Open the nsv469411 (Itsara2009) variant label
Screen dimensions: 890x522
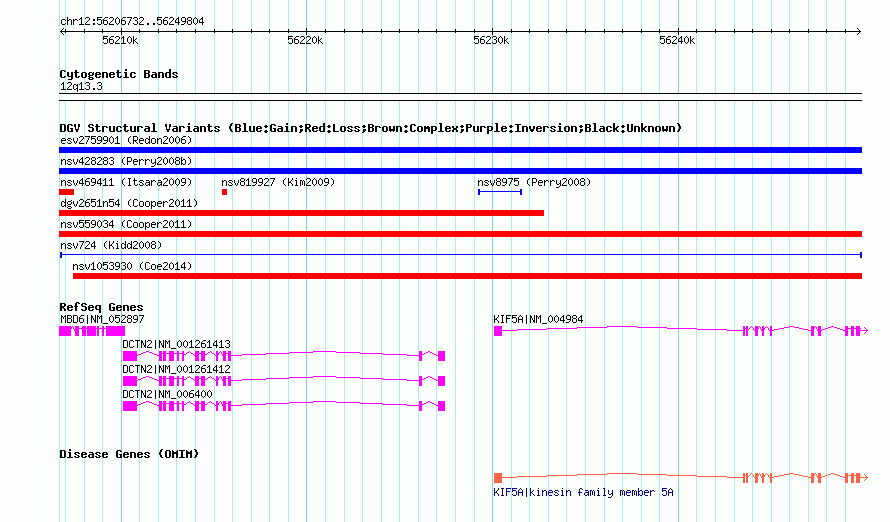[x=126, y=182]
